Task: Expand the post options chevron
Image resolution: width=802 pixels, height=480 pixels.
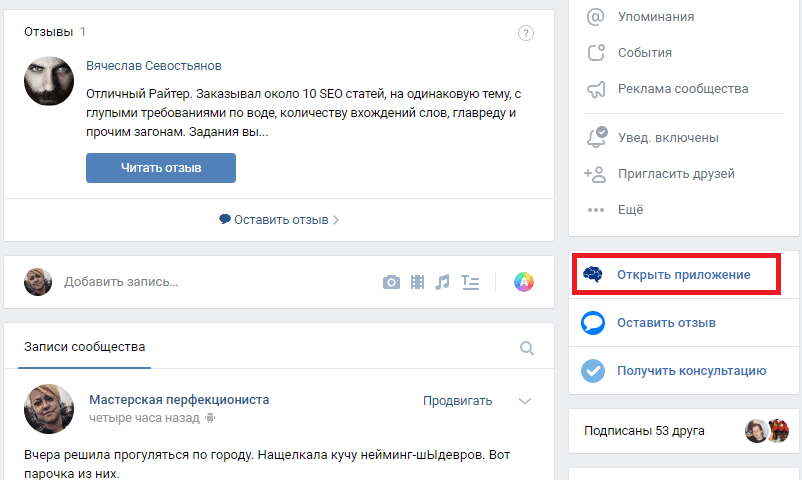Action: (x=525, y=401)
